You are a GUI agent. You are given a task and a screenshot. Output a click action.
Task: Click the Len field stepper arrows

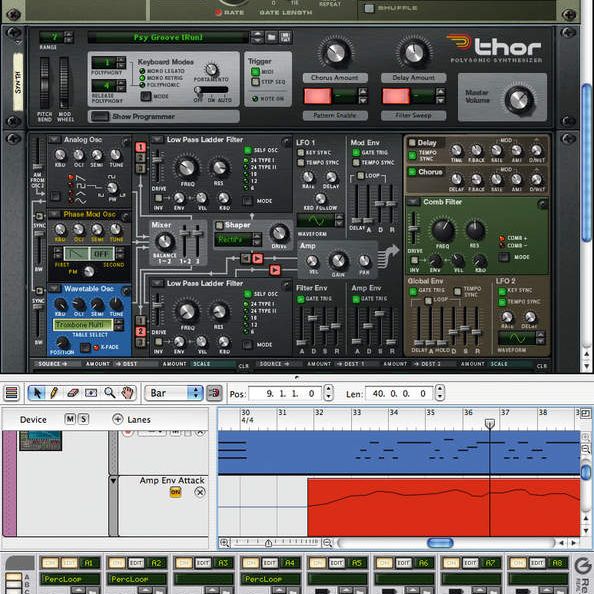click(440, 393)
